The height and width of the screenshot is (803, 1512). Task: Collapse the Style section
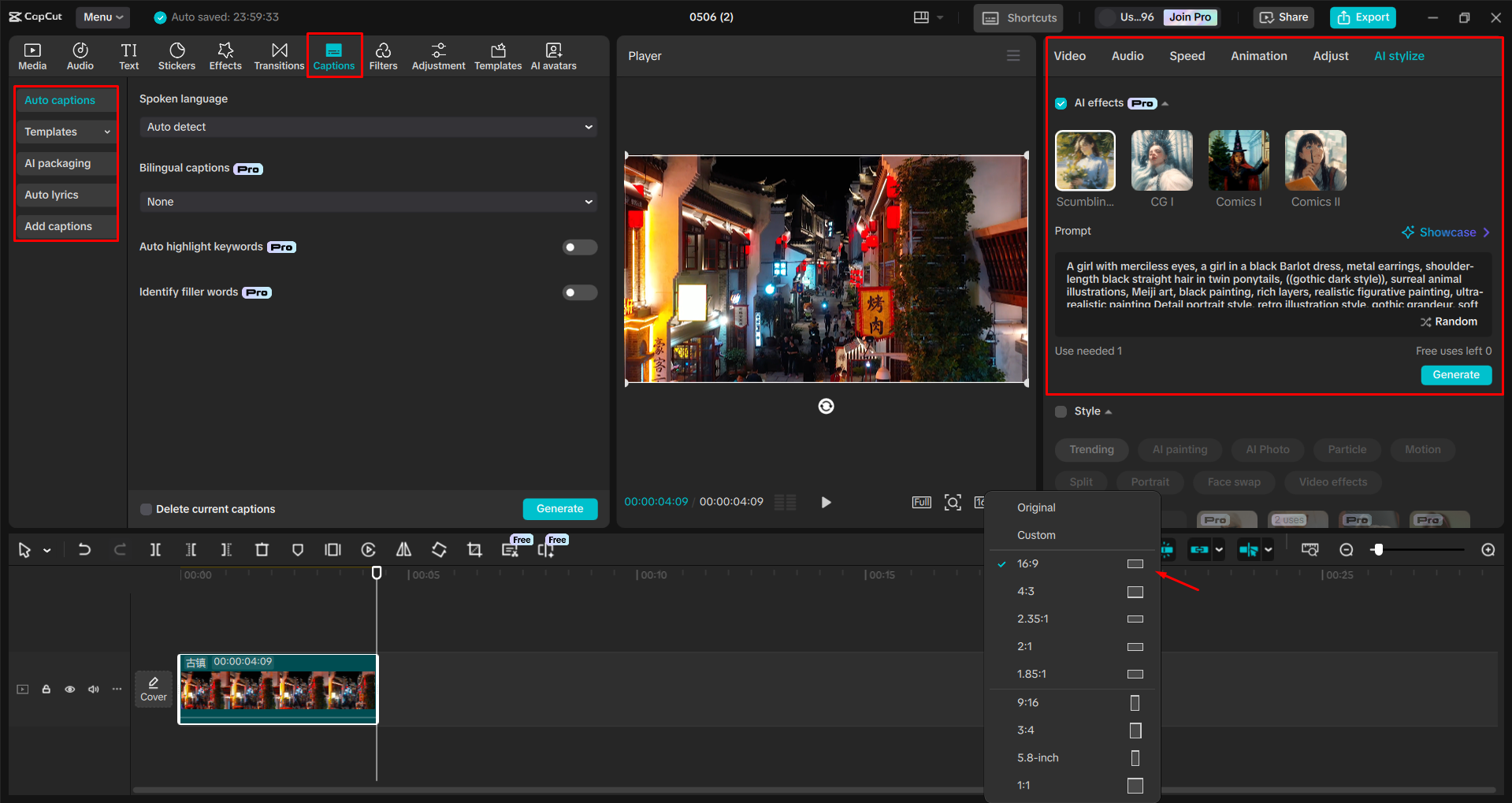pyautogui.click(x=1107, y=411)
